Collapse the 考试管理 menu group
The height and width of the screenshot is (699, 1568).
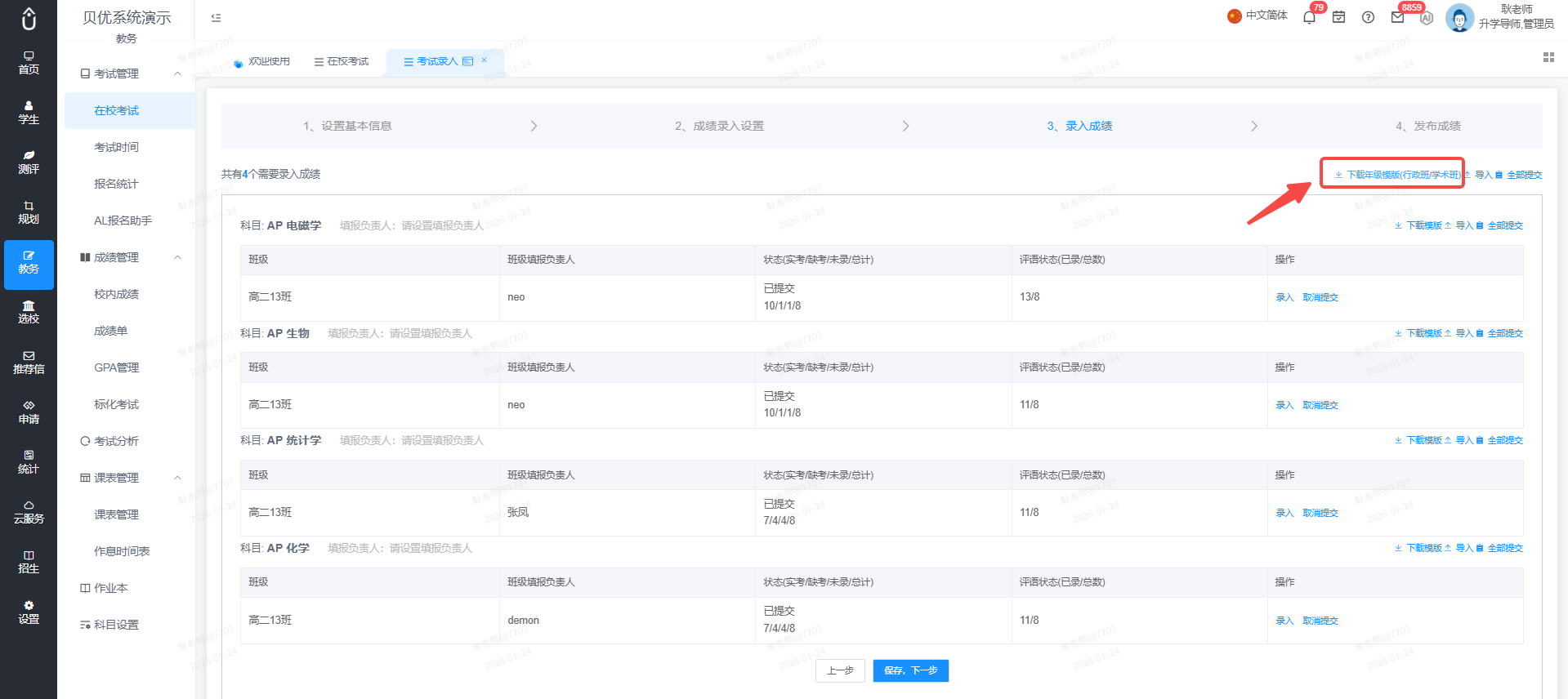[177, 73]
